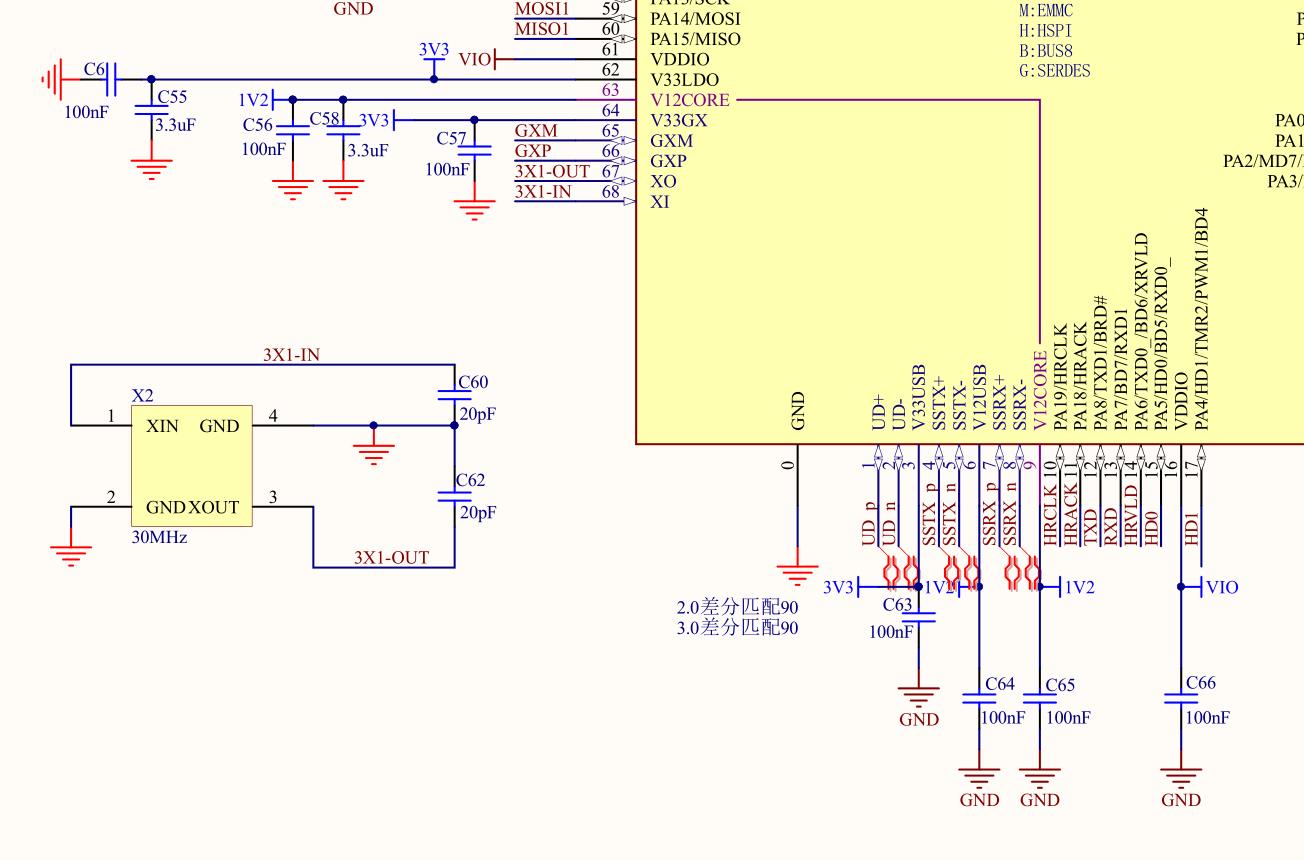Select the SSRX_n net label

tap(1010, 513)
